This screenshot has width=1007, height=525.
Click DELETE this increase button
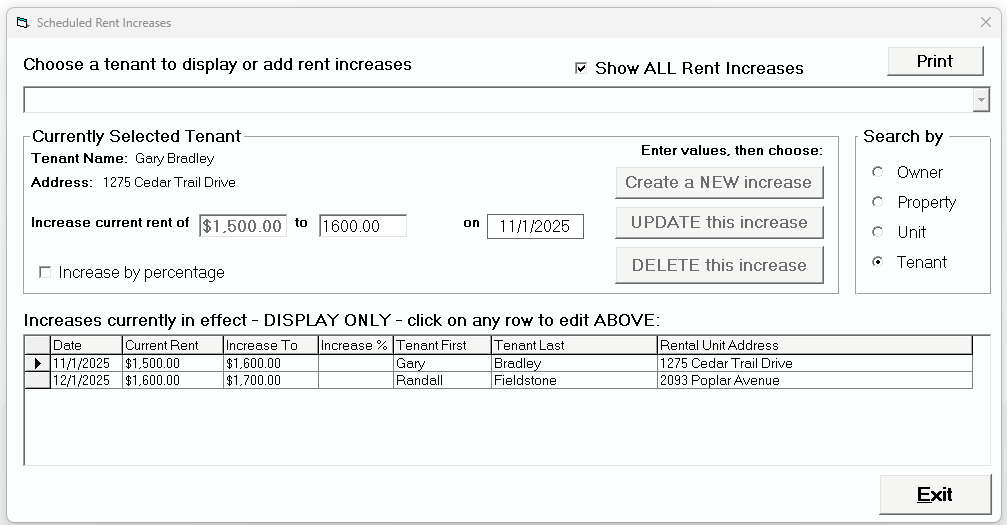[x=718, y=265]
